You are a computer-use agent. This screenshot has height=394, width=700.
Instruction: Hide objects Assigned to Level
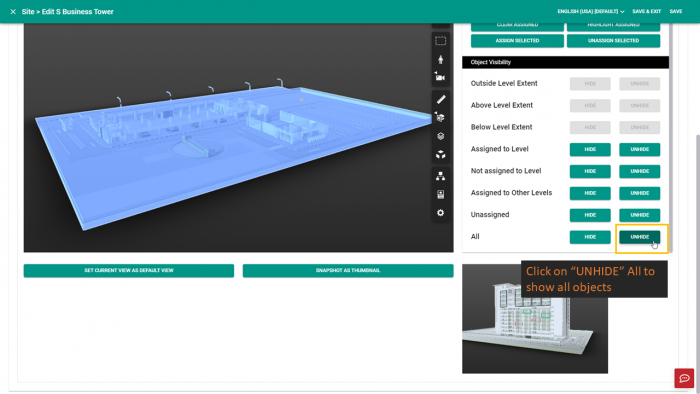[x=590, y=149]
